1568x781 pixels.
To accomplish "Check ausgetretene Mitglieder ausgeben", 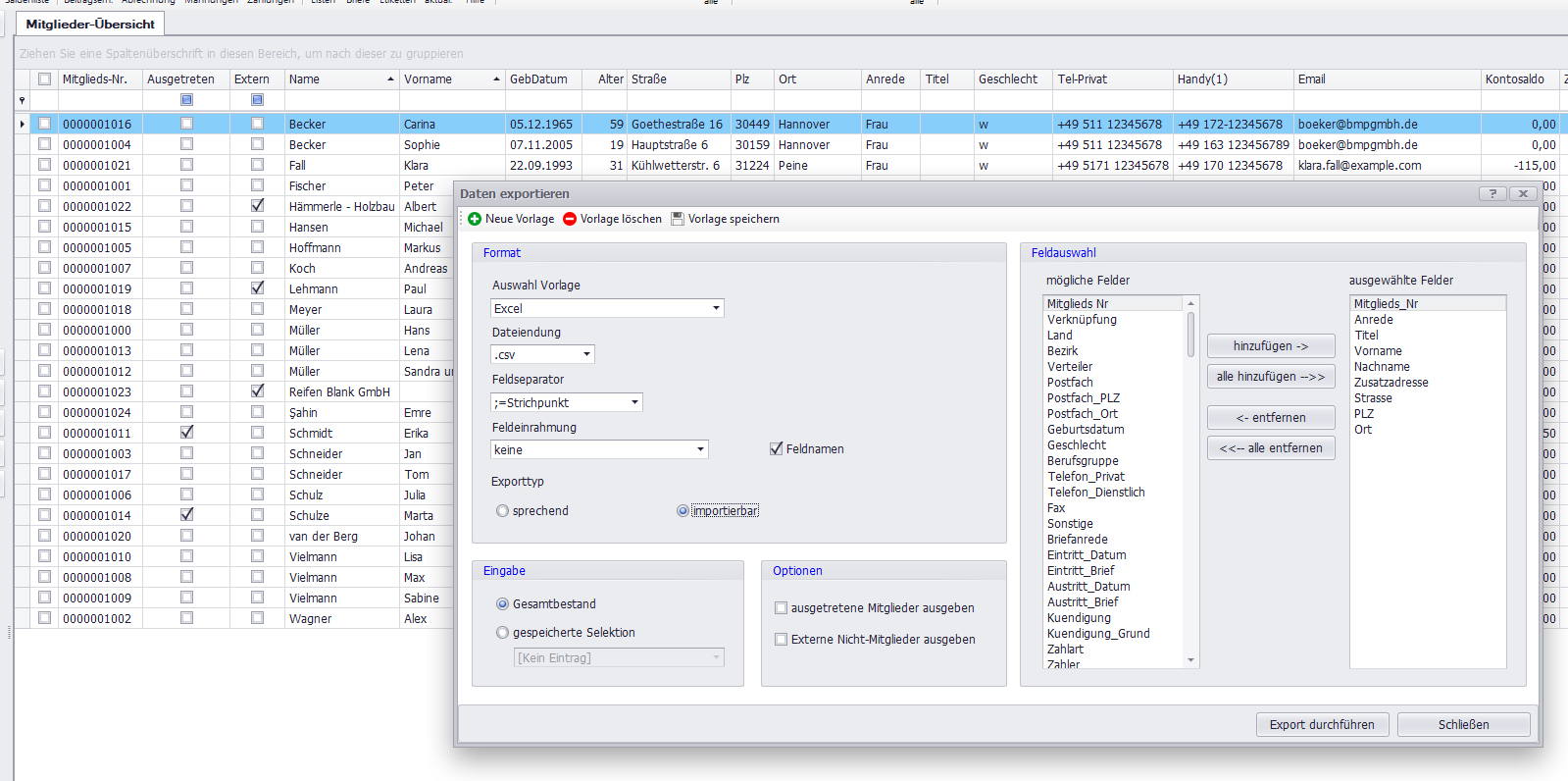I will click(781, 607).
